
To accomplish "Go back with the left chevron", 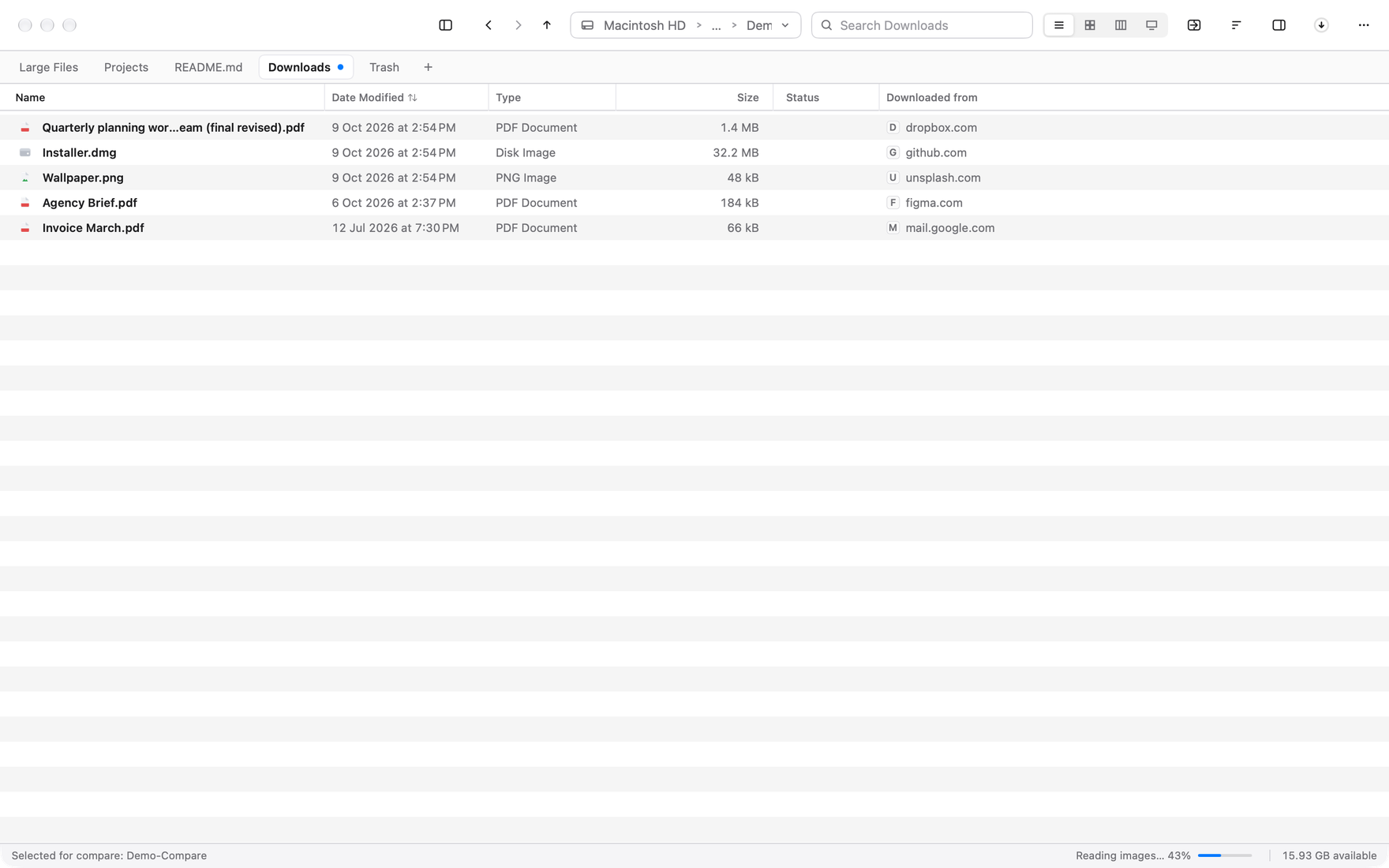I will [x=489, y=25].
